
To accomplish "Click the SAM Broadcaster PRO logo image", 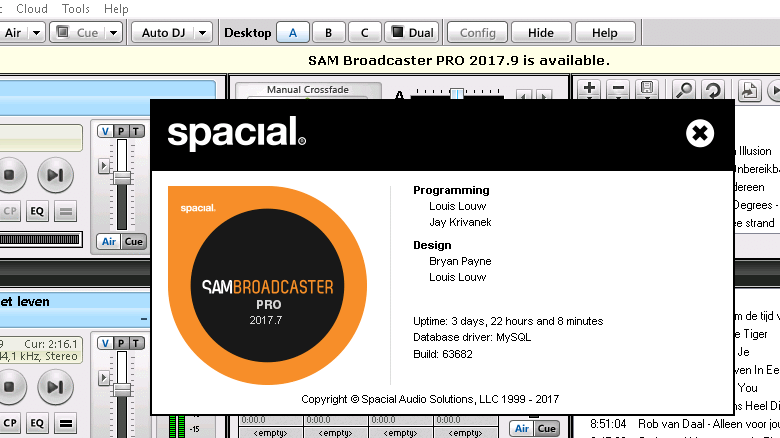I will point(268,285).
